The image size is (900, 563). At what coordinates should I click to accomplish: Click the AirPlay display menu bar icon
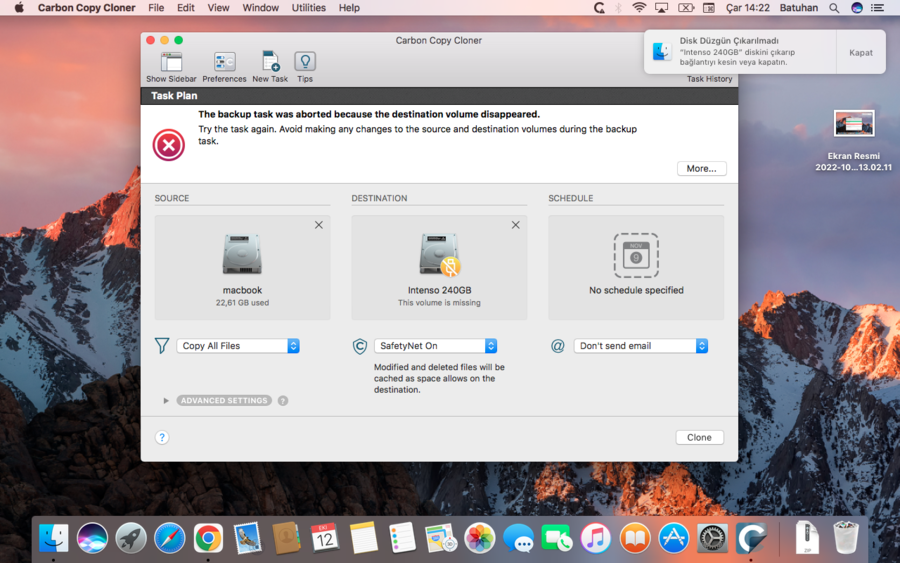661,7
